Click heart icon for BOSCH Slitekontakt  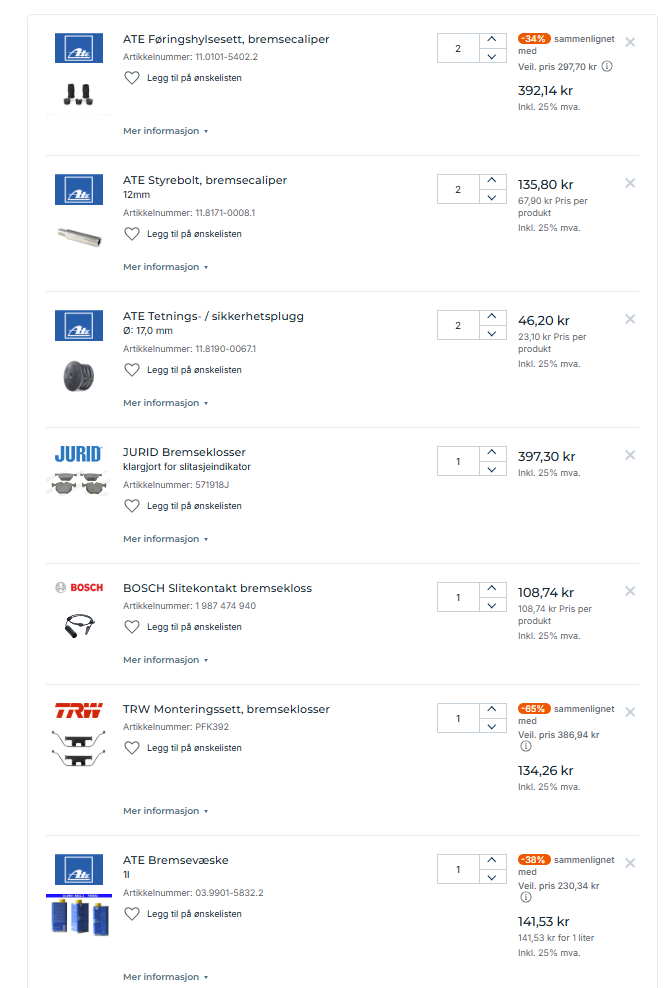point(132,627)
